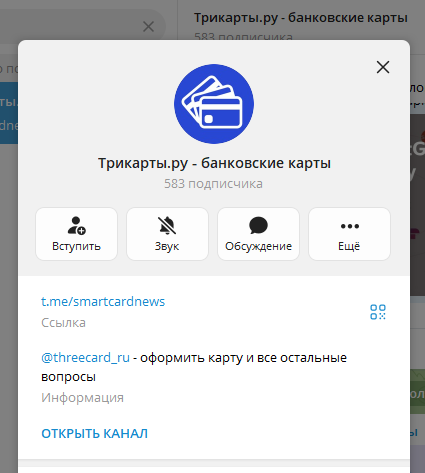Screen dimensions: 425x473
Task: Join the channel with Вступить button
Action: (77, 234)
